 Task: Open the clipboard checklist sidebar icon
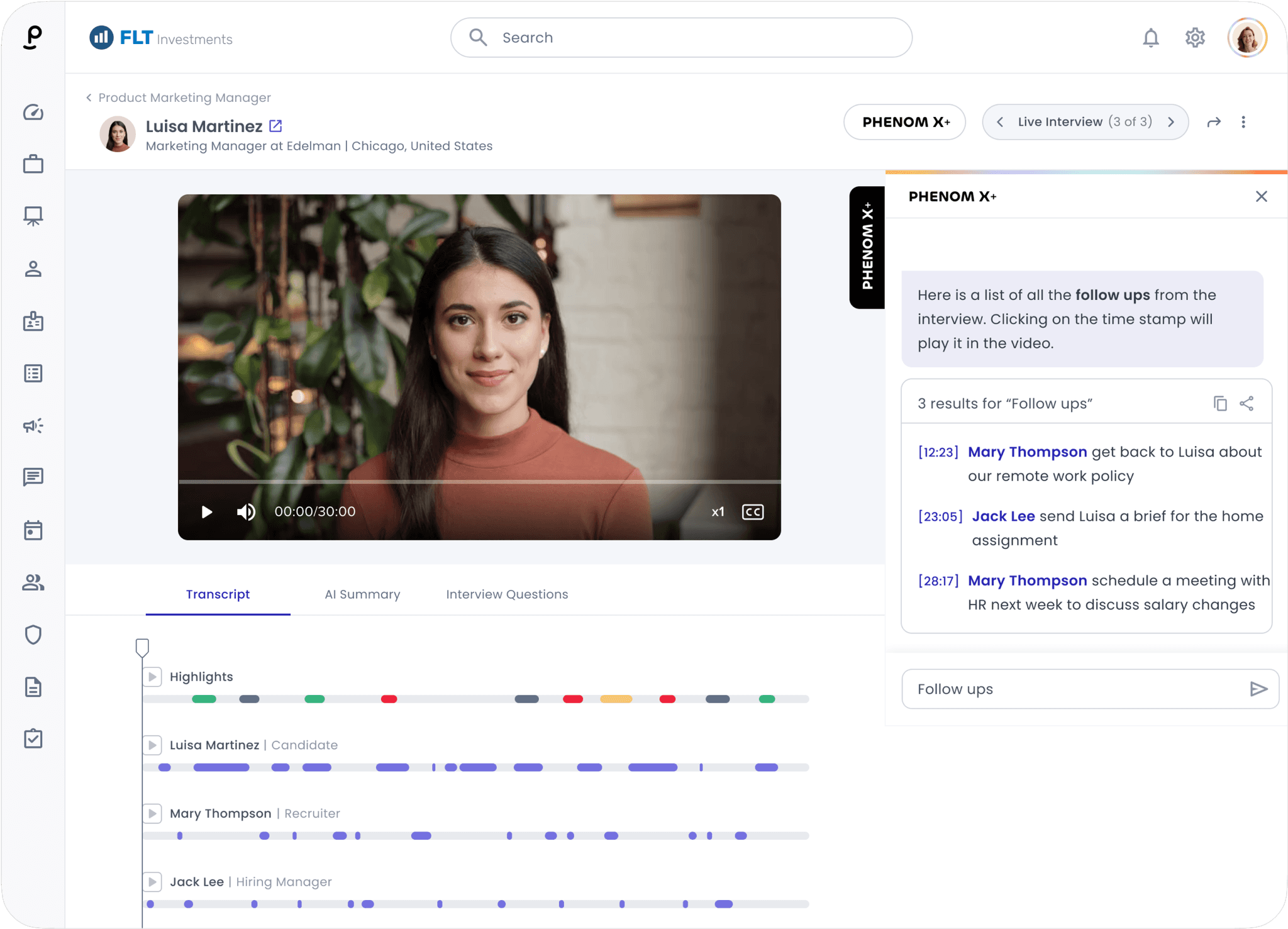(33, 738)
